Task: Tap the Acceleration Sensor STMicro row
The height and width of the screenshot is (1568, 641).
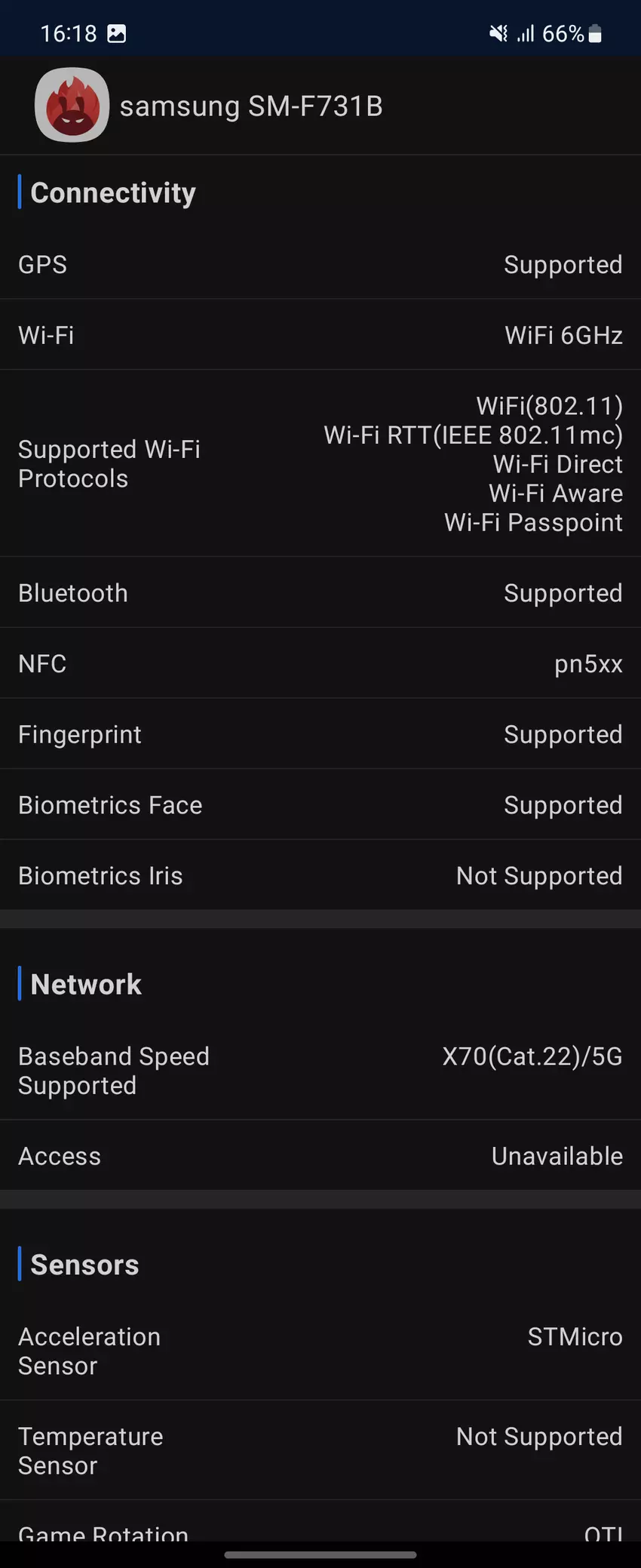Action: [x=320, y=1351]
